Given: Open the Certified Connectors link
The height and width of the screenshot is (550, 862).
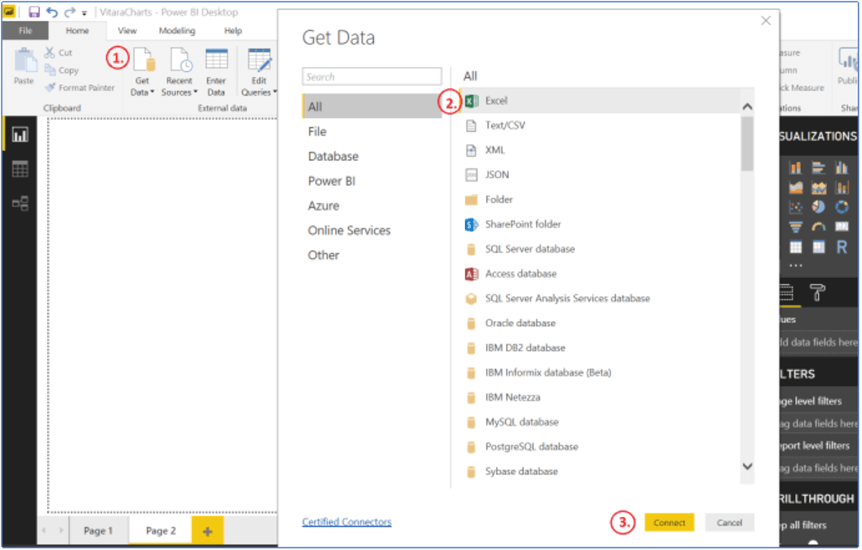Looking at the screenshot, I should click(347, 522).
